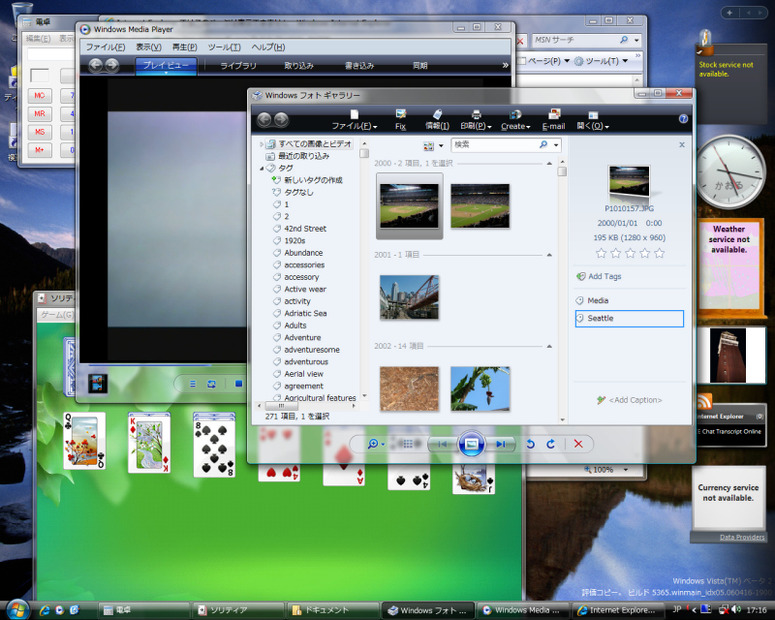This screenshot has height=620, width=775.
Task: Select the 2001 city bridge photo
Action: [409, 297]
